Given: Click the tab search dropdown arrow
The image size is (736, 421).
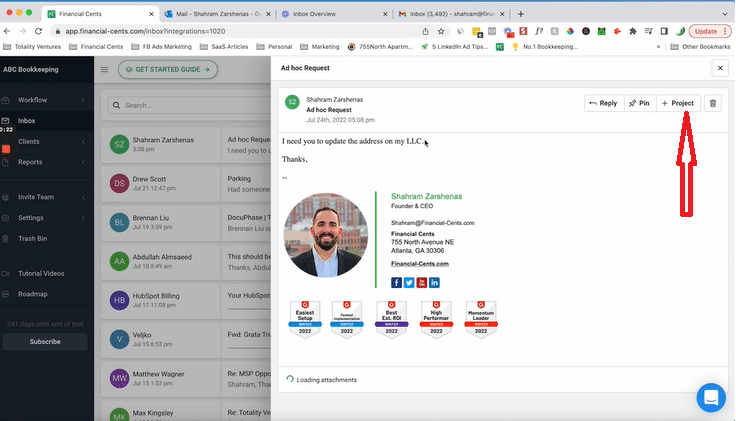Looking at the screenshot, I should click(x=725, y=14).
